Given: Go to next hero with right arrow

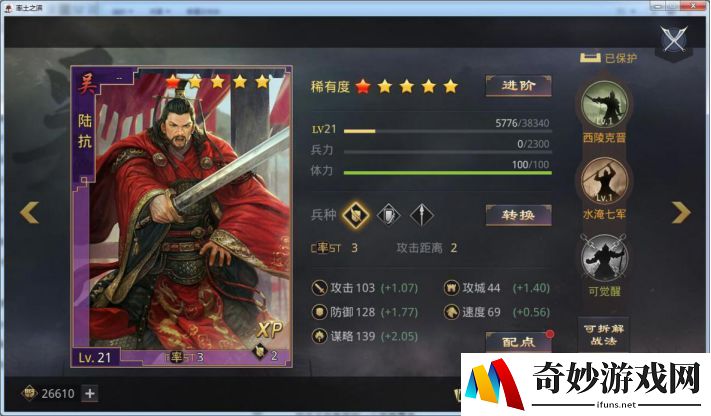Looking at the screenshot, I should click(681, 212).
